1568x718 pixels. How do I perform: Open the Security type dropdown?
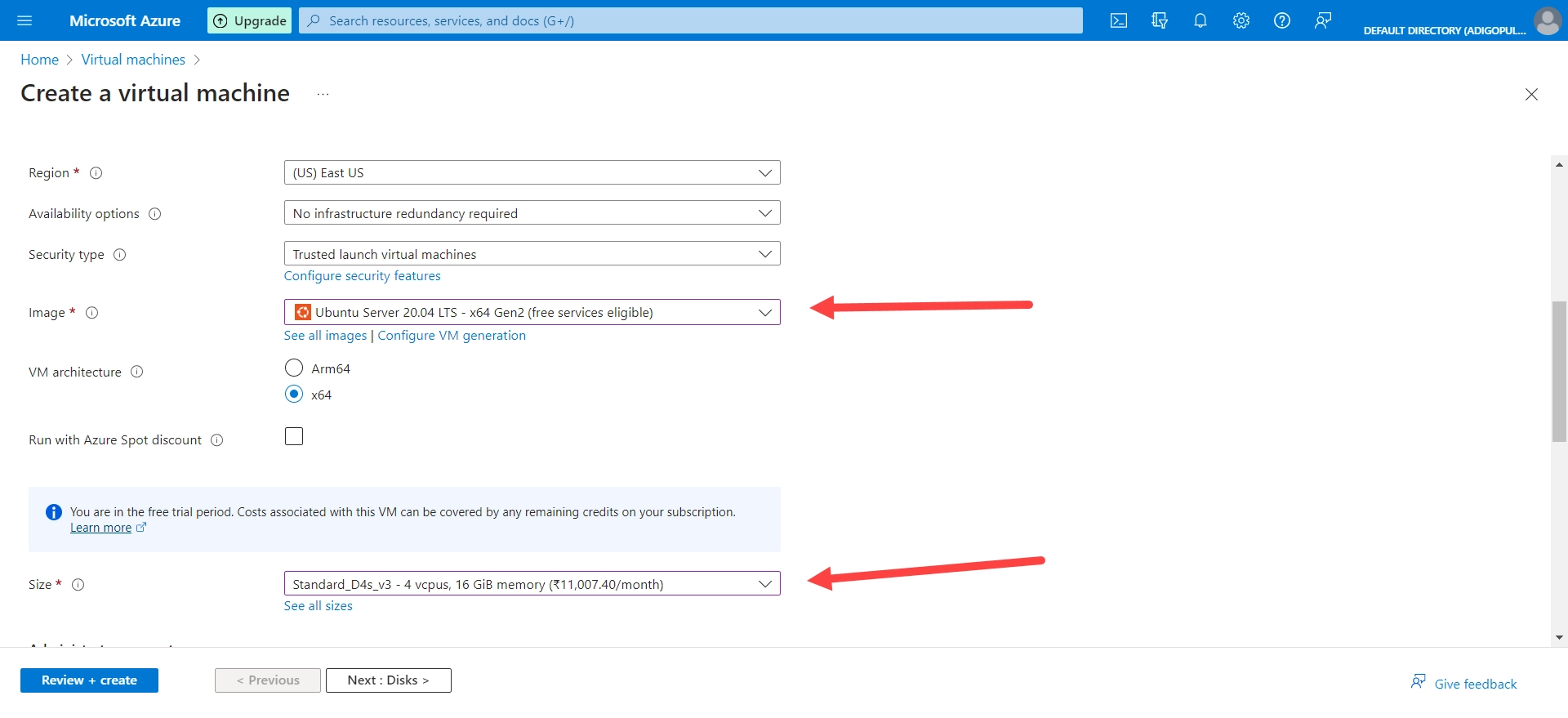532,254
